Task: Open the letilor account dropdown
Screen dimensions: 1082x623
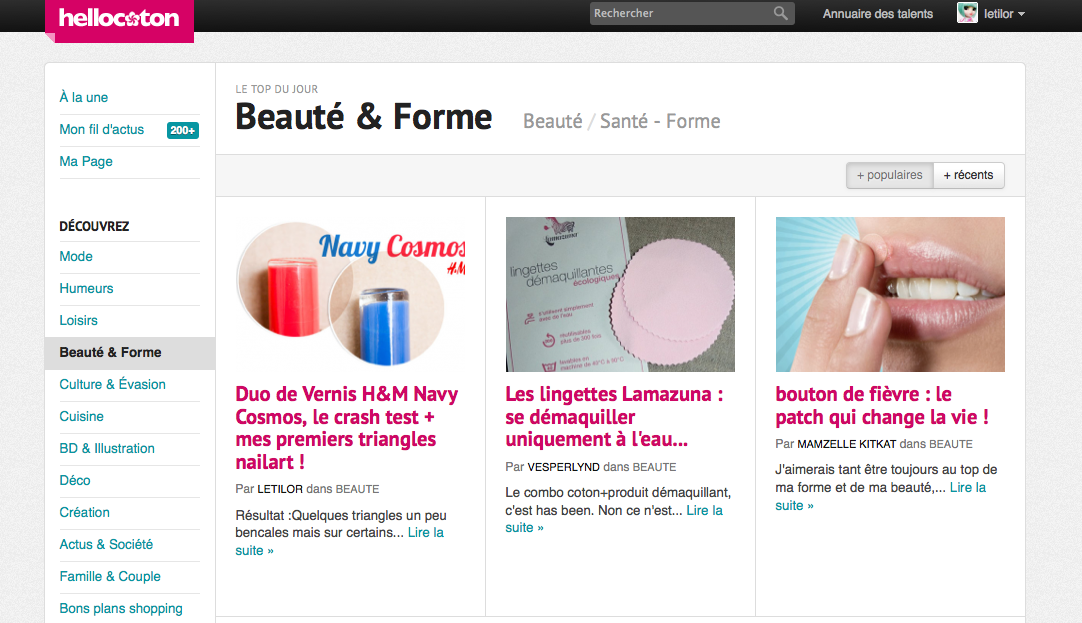Action: pyautogui.click(x=1004, y=14)
